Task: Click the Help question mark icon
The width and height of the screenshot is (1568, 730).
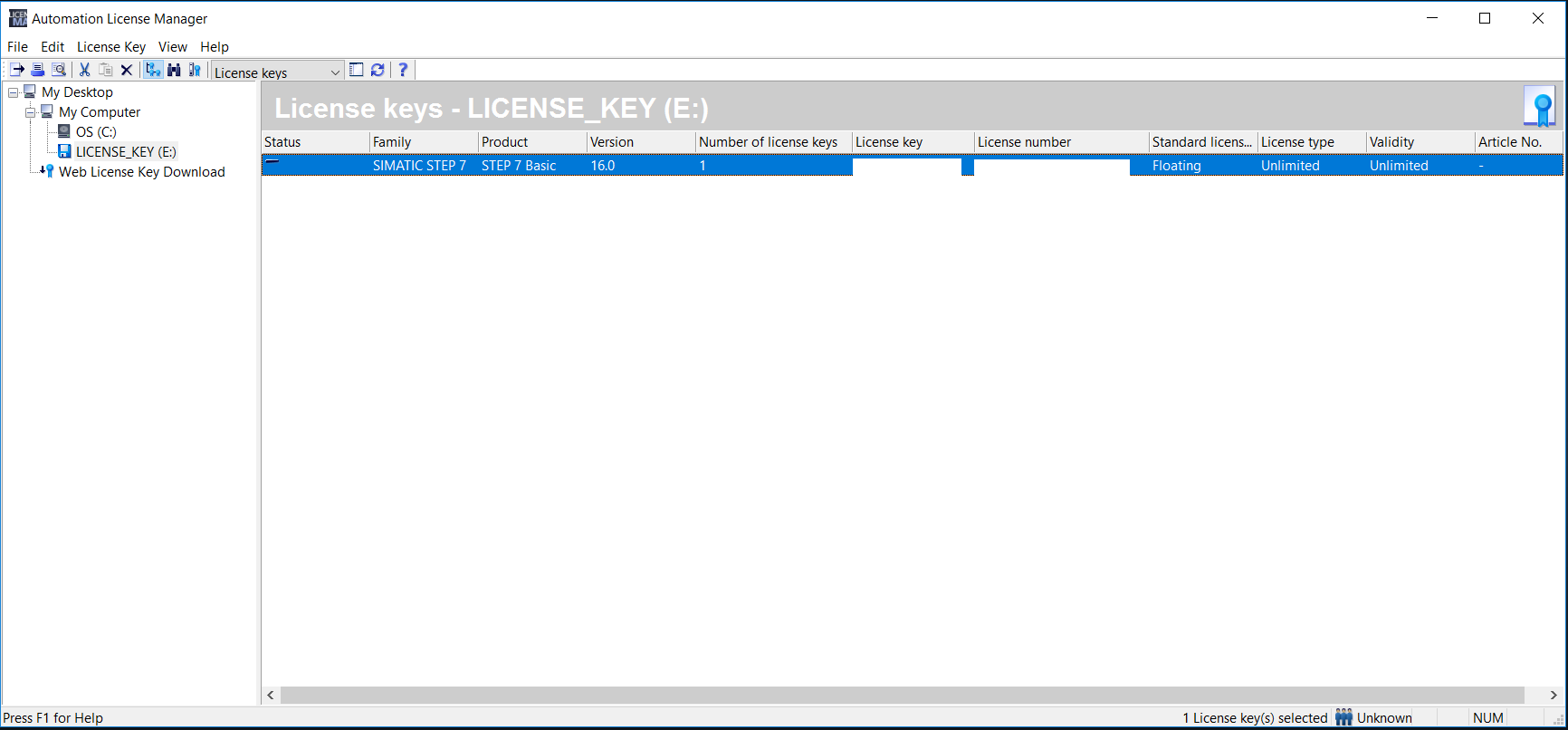Action: pyautogui.click(x=403, y=70)
